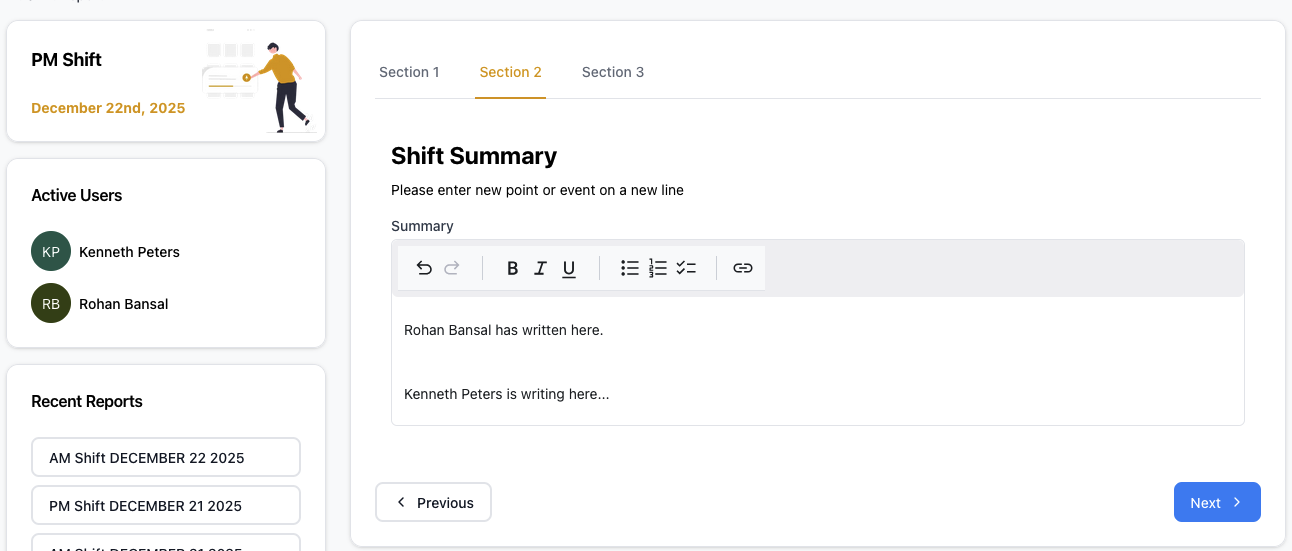This screenshot has height=551, width=1292.
Task: Click the line Kenneth Peters is writing
Action: (507, 394)
